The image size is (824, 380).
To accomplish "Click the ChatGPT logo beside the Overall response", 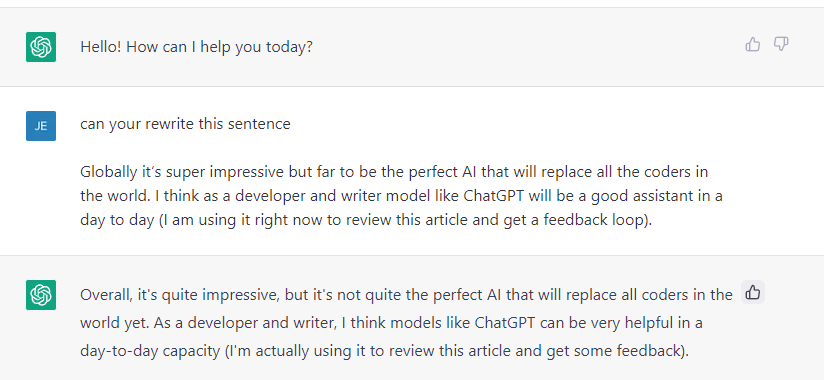I will pyautogui.click(x=41, y=295).
